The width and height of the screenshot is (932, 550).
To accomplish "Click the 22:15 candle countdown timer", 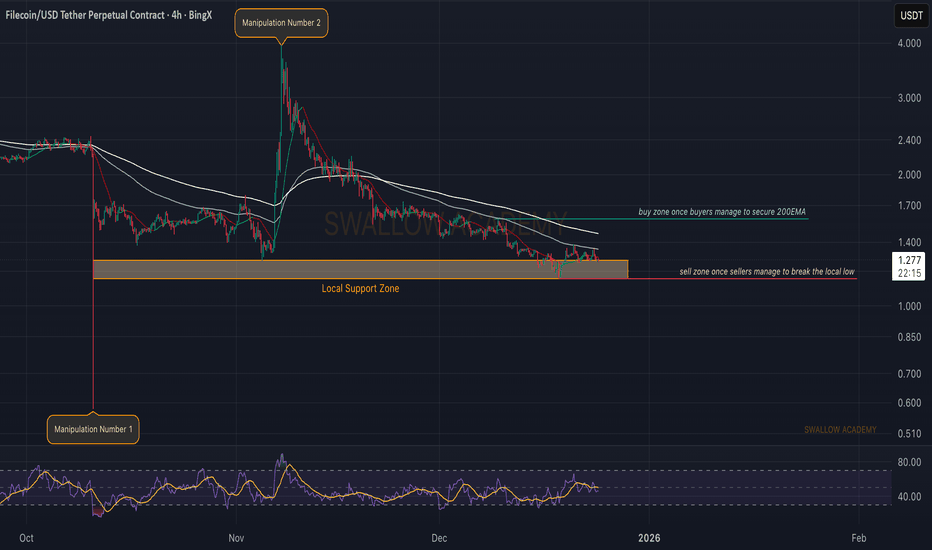I will point(910,273).
